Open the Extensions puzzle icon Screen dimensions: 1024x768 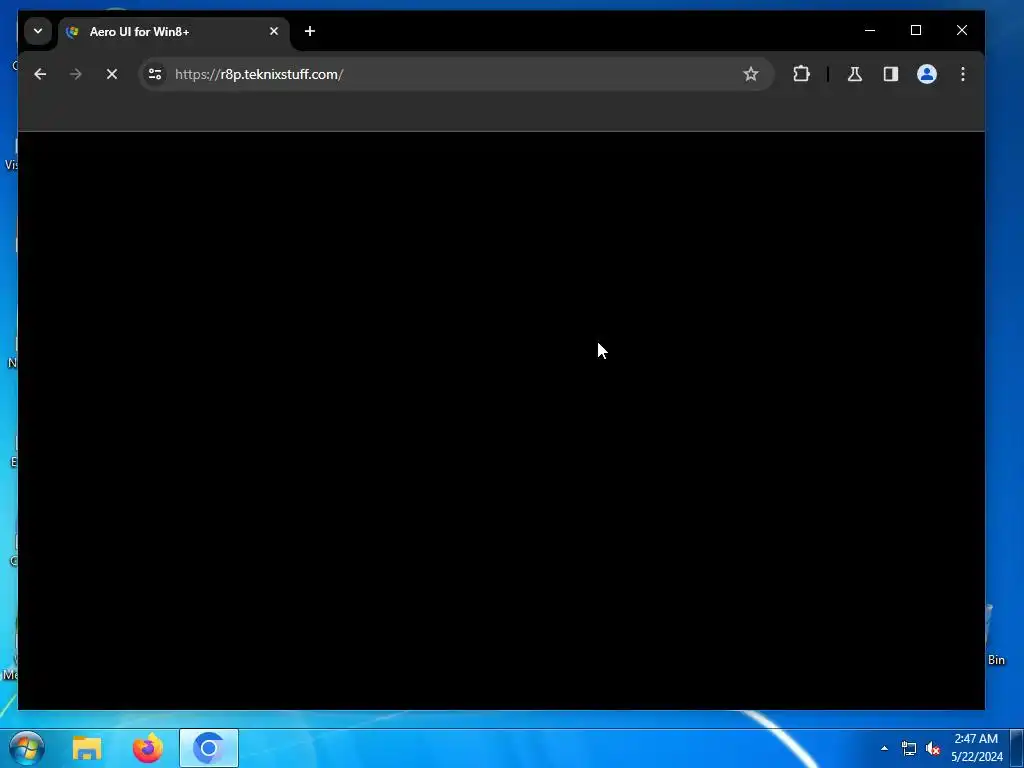click(801, 74)
